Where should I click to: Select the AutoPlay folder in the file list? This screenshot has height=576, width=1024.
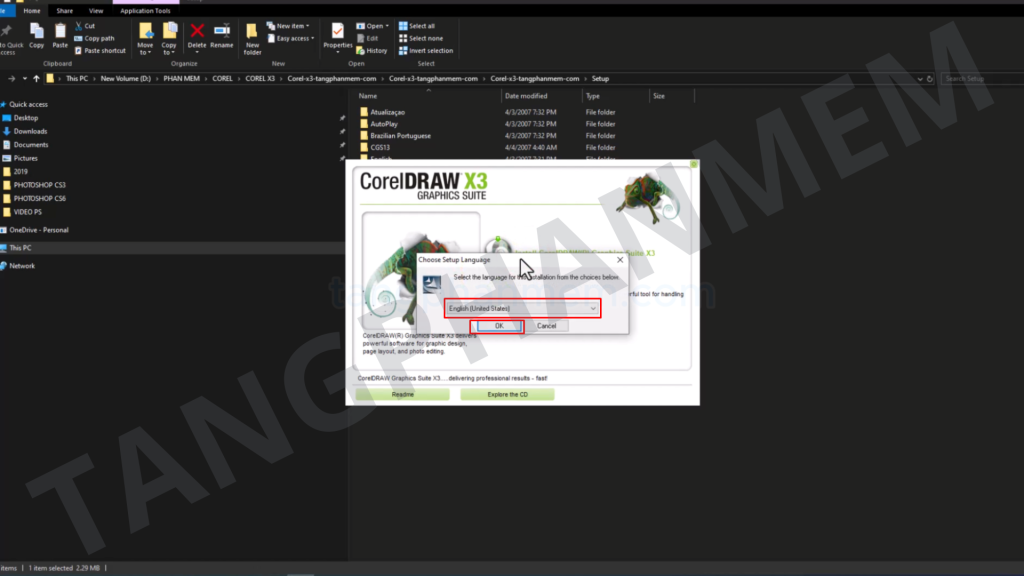click(x=384, y=124)
